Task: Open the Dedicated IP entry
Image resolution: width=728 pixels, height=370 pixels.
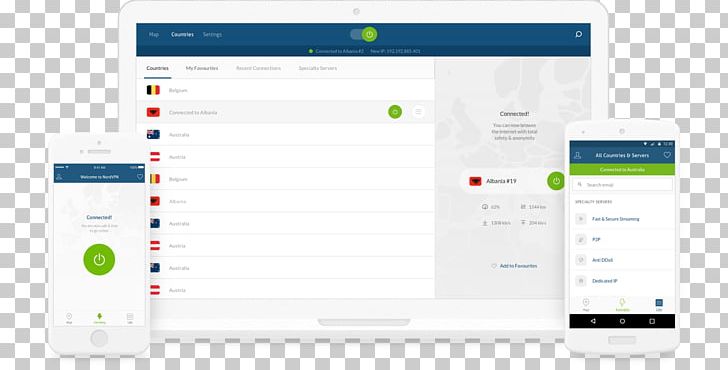Action: 622,281
